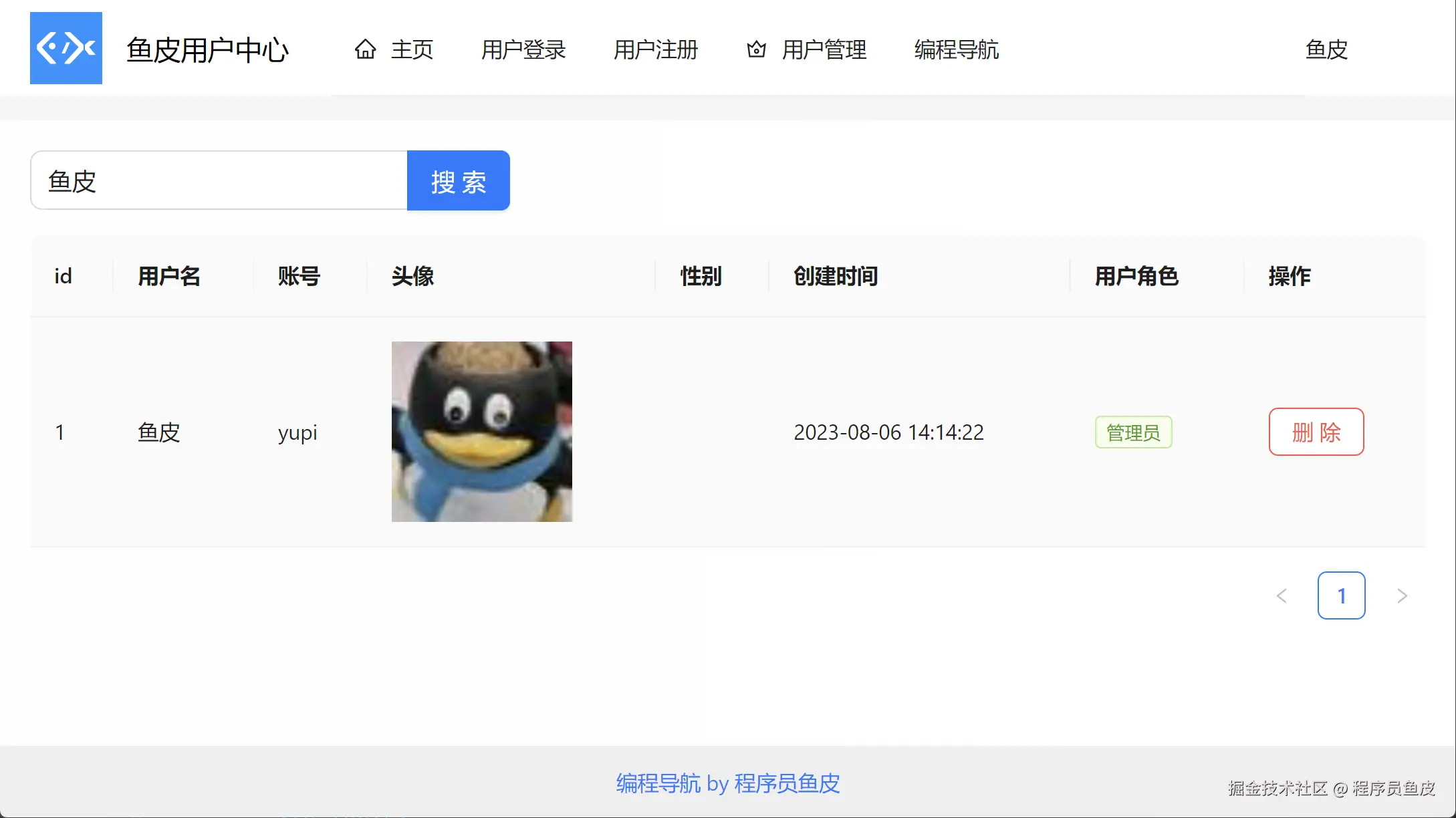Open 编程导航 in the top menu
The image size is (1456, 818).
pyautogui.click(x=956, y=49)
